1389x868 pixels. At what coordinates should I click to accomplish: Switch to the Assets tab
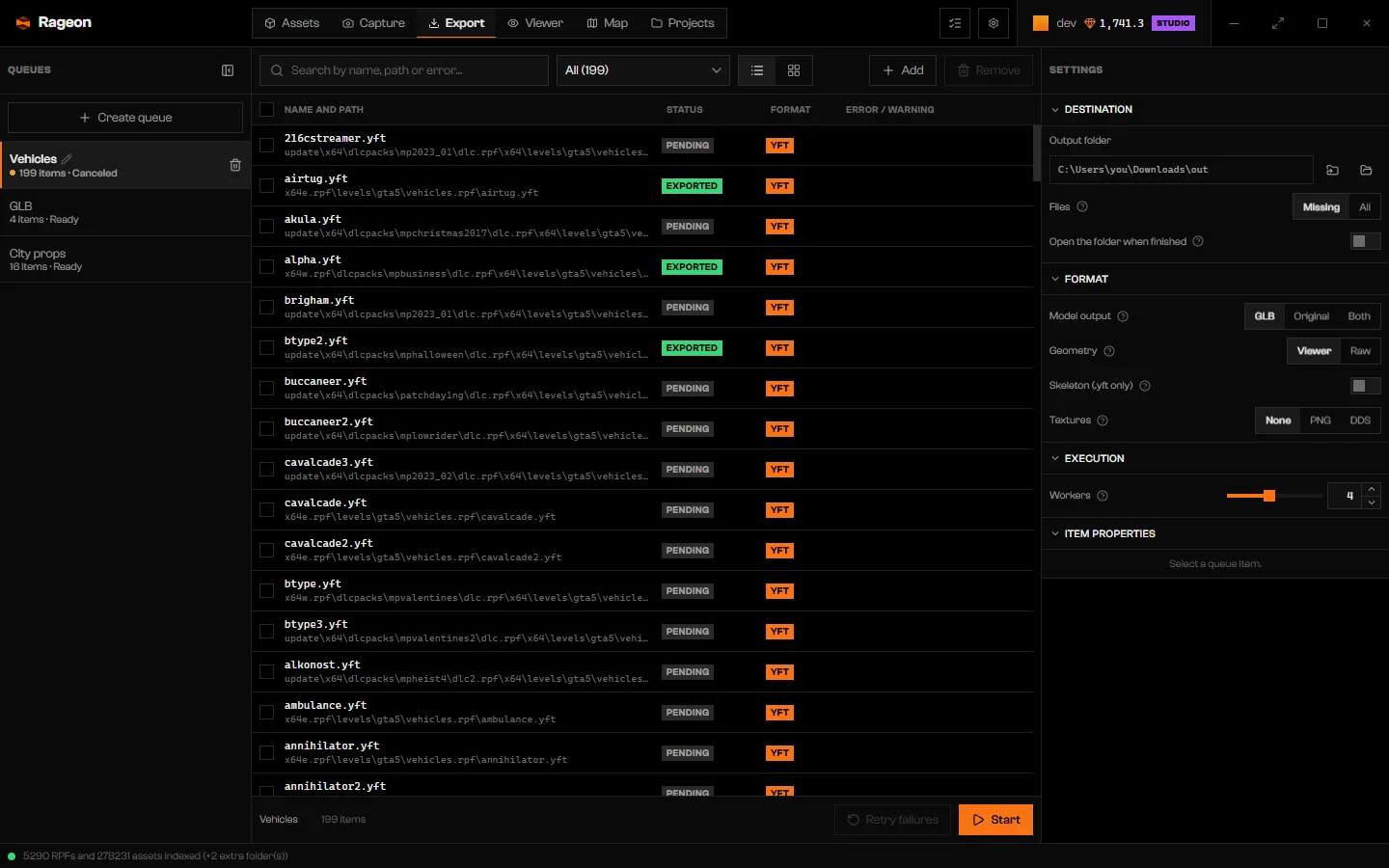[291, 23]
